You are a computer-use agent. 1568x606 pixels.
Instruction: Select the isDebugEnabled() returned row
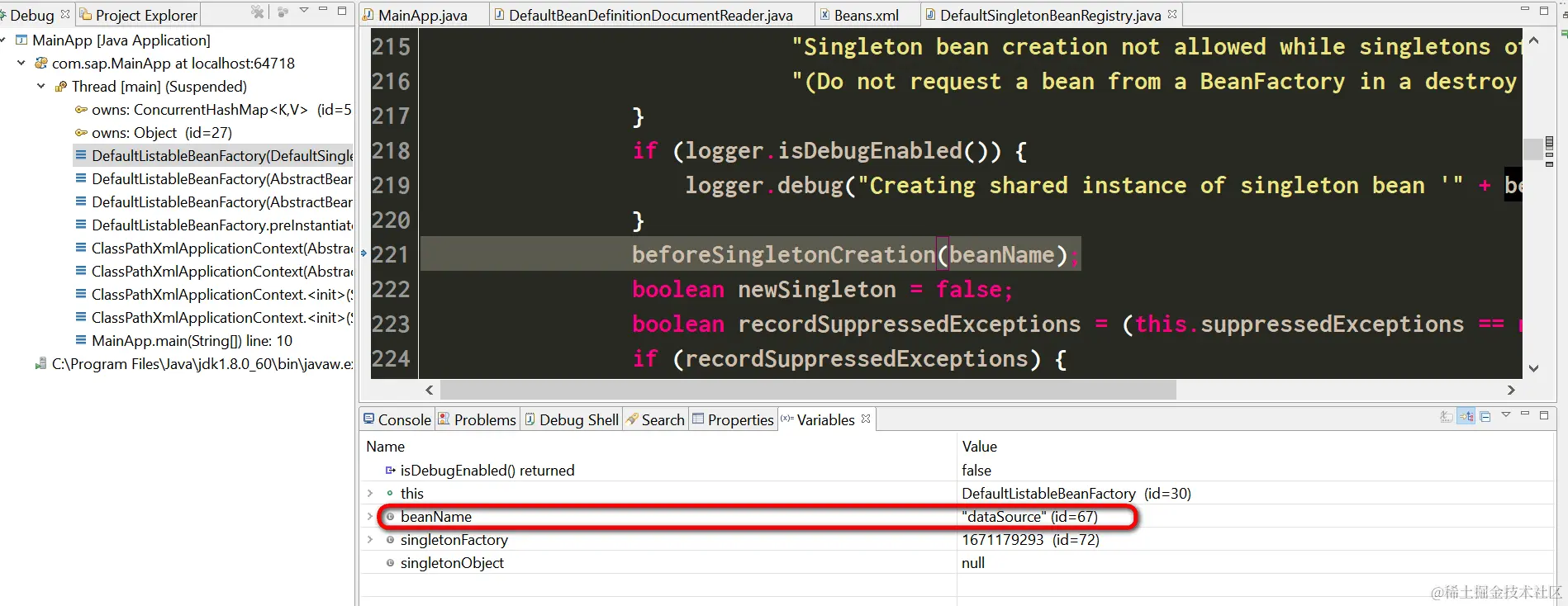click(x=957, y=470)
